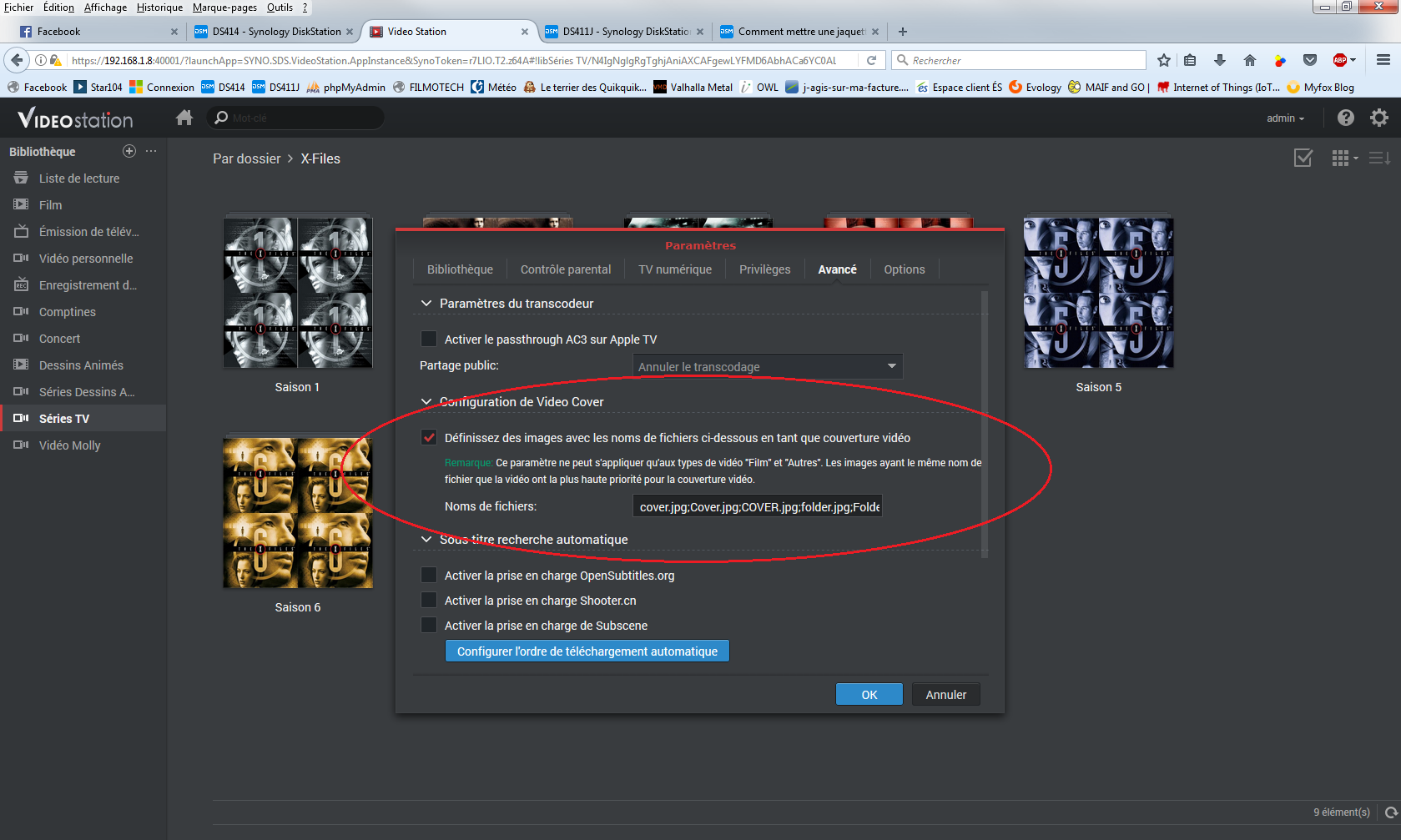Image resolution: width=1401 pixels, height=840 pixels.
Task: Collapse Configuration de Video Cover section
Action: coord(426,402)
